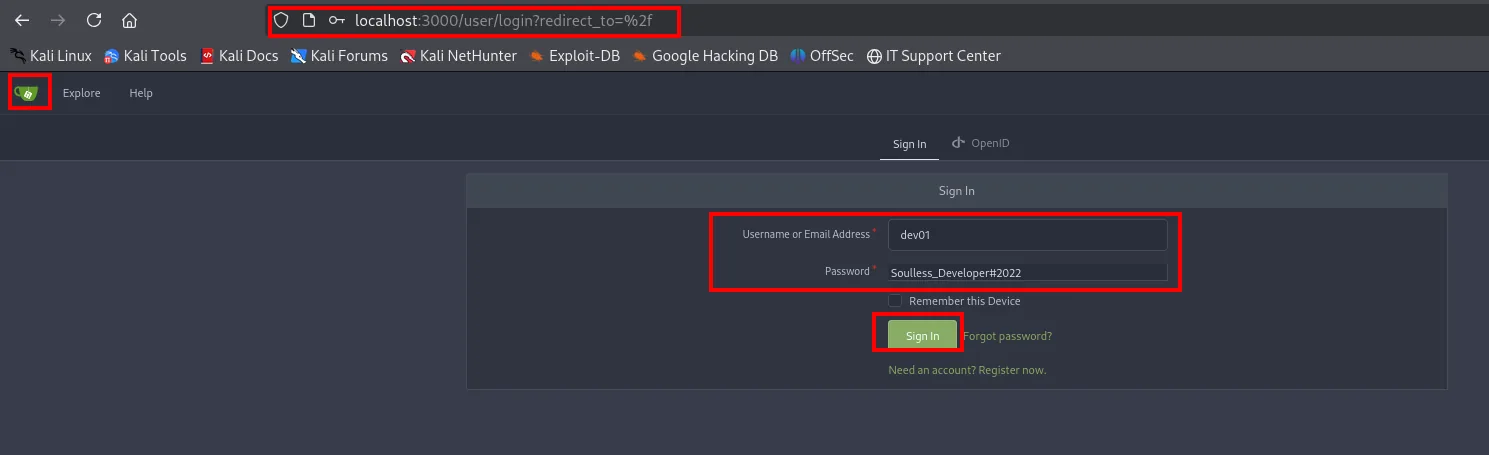Open the Google Hacking DB bookmark

pyautogui.click(x=705, y=56)
